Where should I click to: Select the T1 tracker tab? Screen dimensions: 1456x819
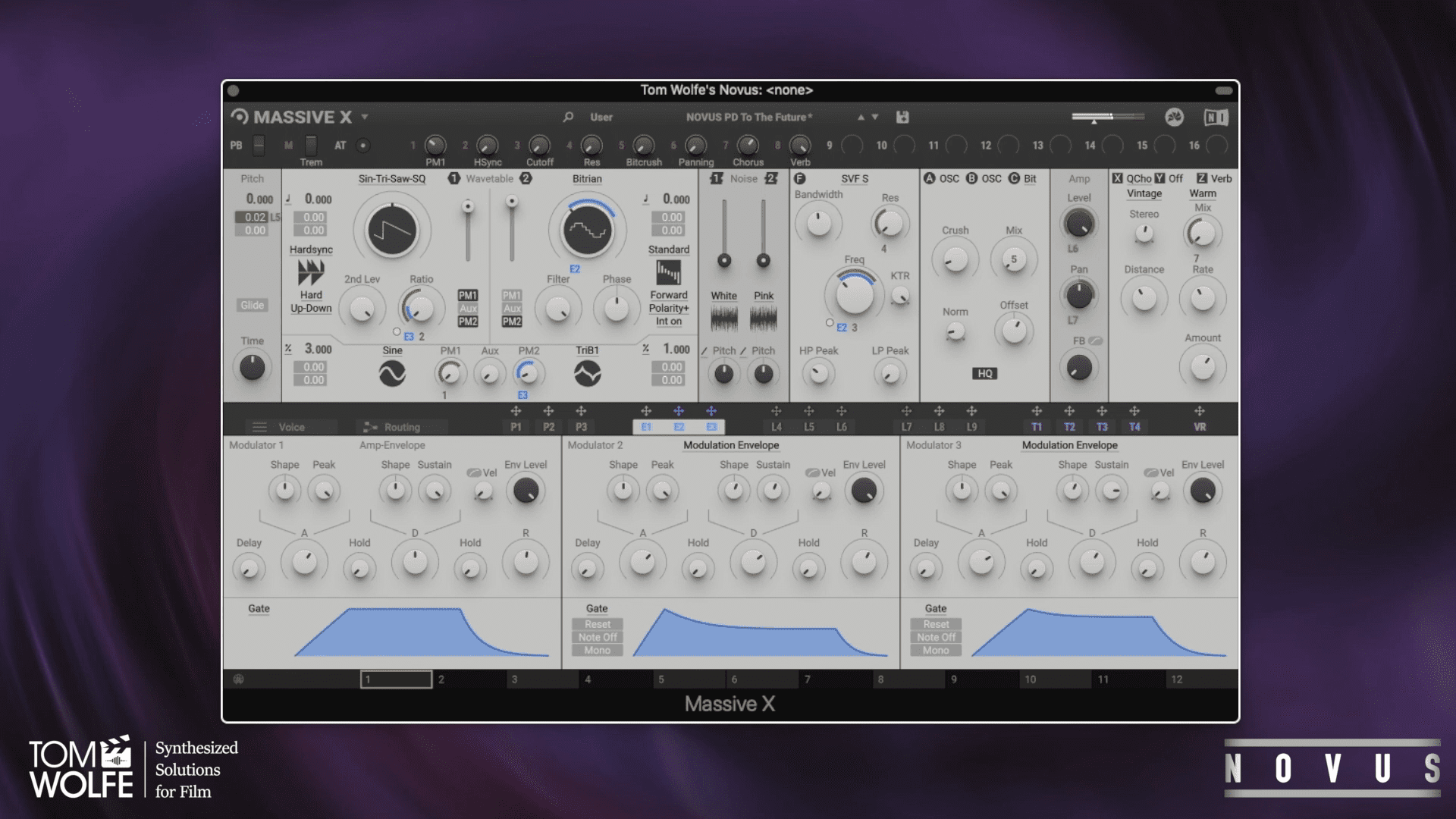pos(1037,427)
